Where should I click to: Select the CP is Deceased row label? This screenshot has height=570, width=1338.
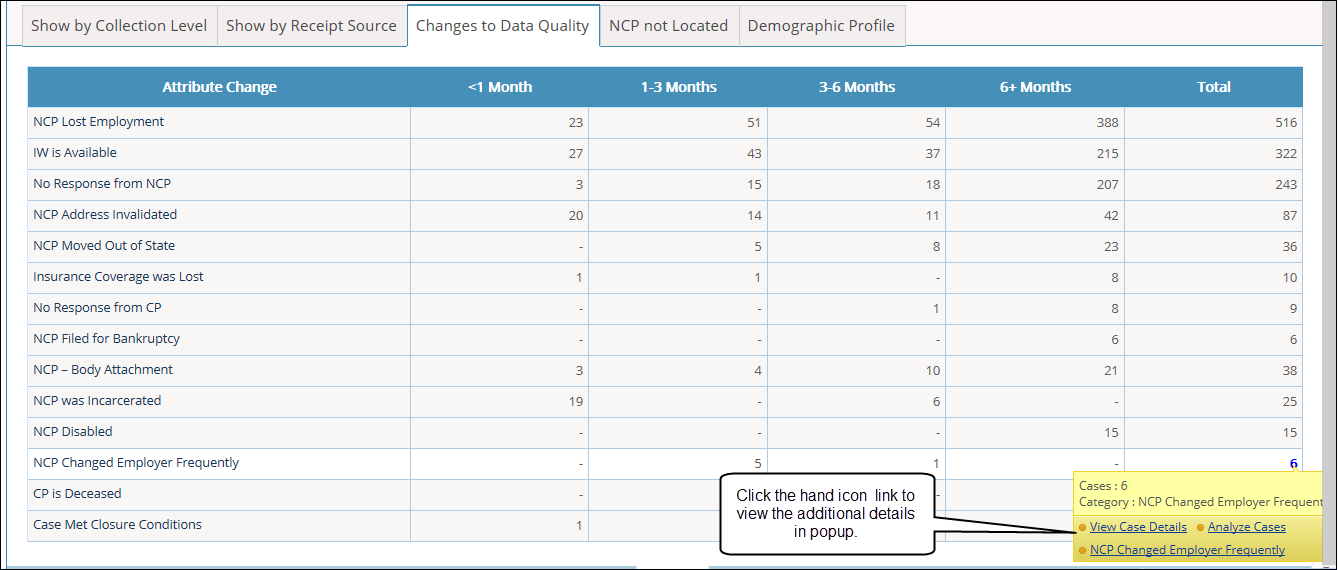77,494
